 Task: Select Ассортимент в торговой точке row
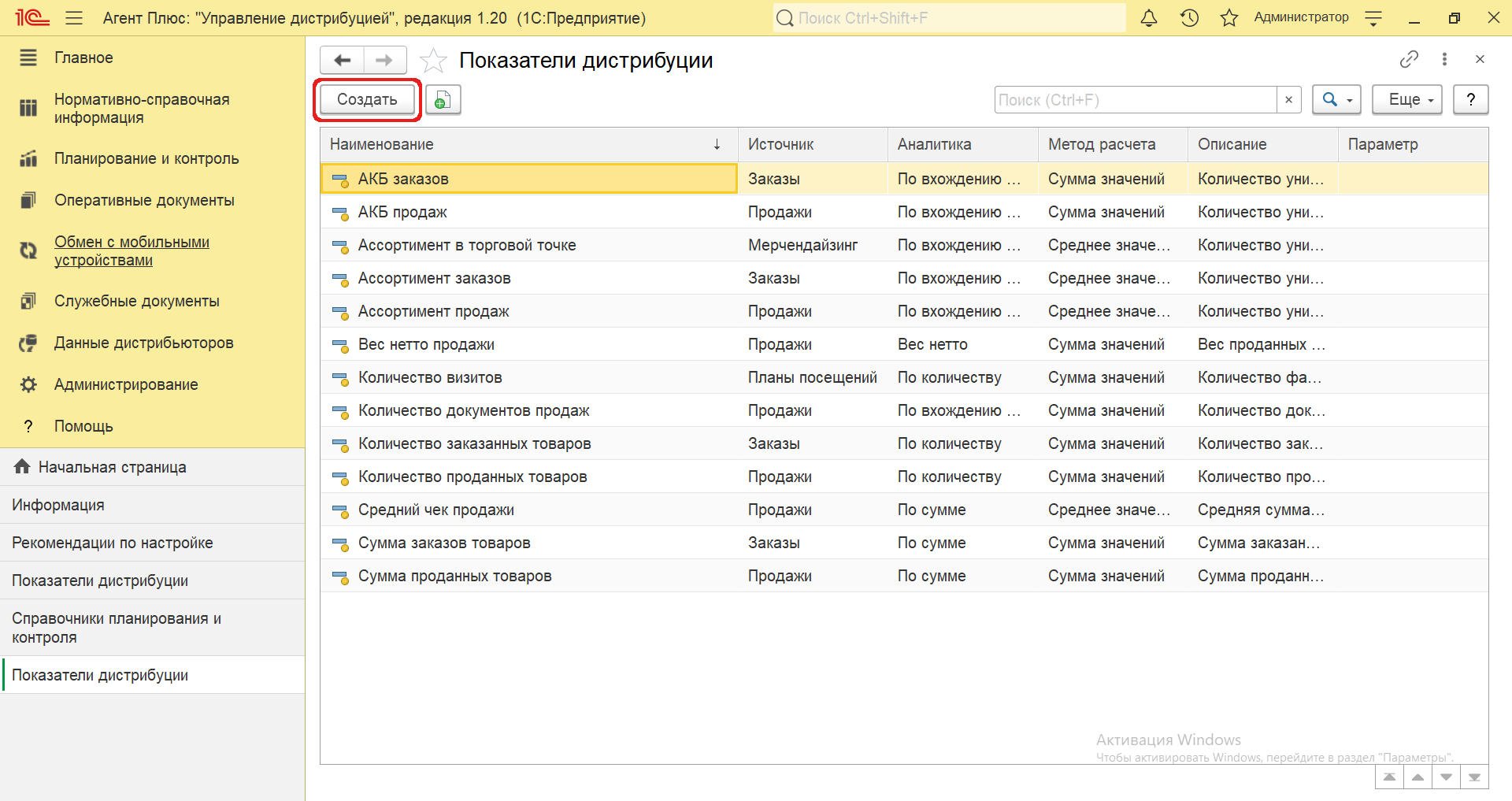coord(904,245)
